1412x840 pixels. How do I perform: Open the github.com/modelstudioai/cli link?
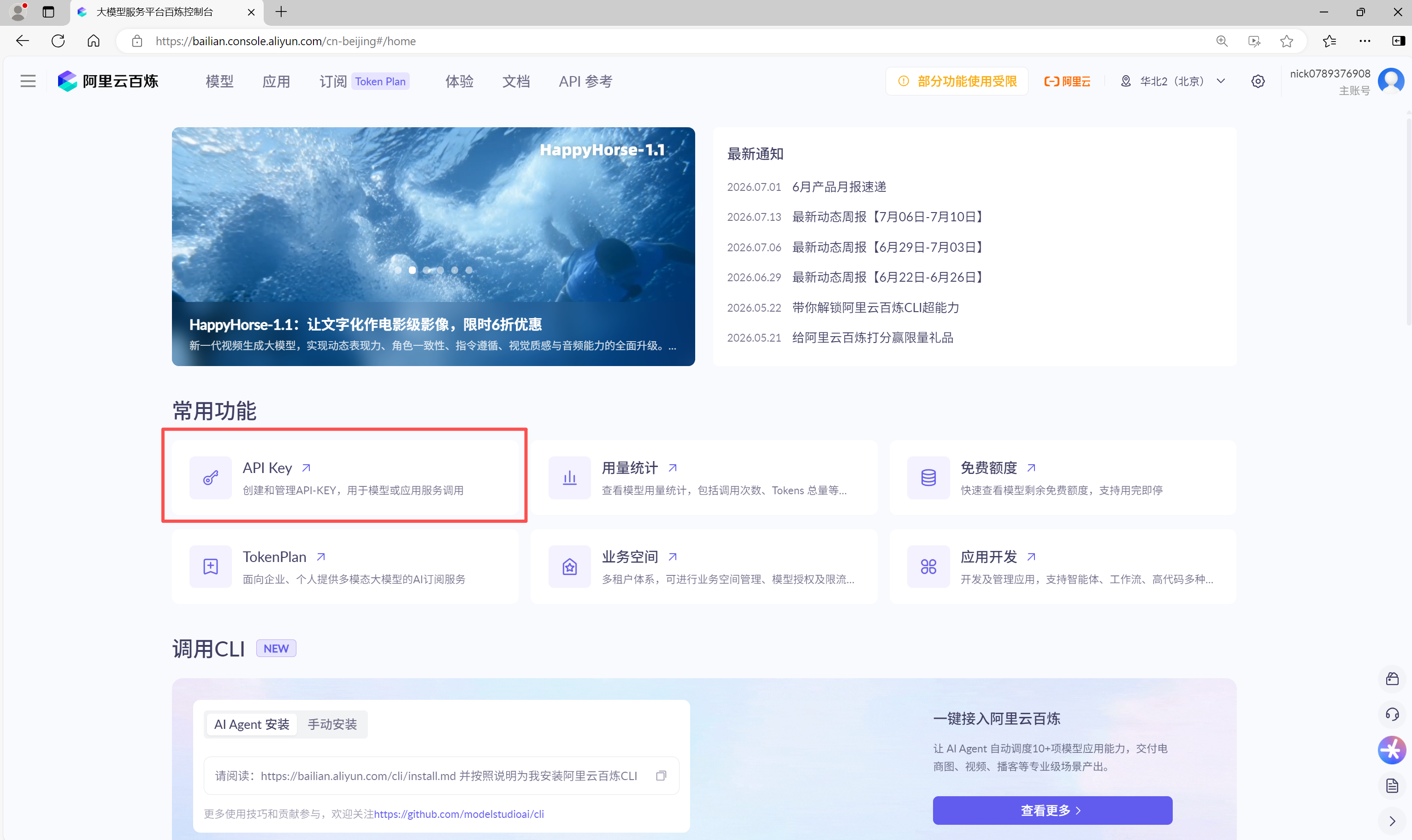point(459,813)
